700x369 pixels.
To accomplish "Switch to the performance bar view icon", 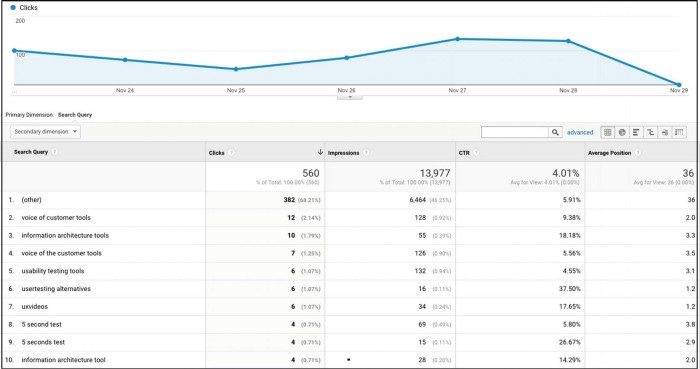I will [x=636, y=132].
